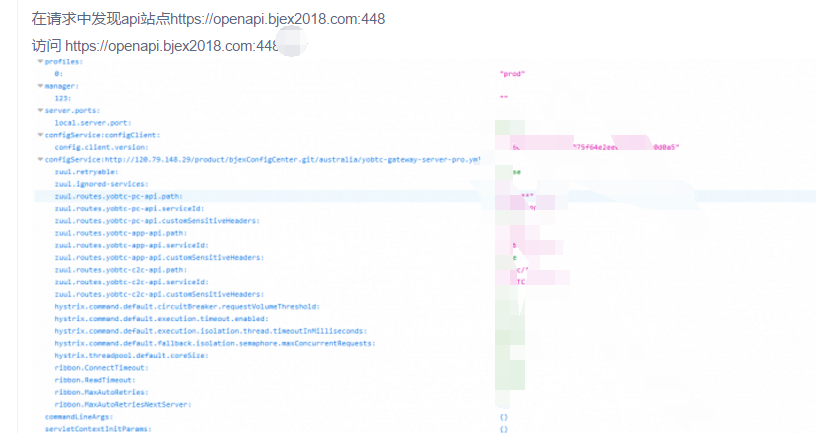Select the zuul.ignored-services row
Screen dimensions: 816x433
click(101, 184)
